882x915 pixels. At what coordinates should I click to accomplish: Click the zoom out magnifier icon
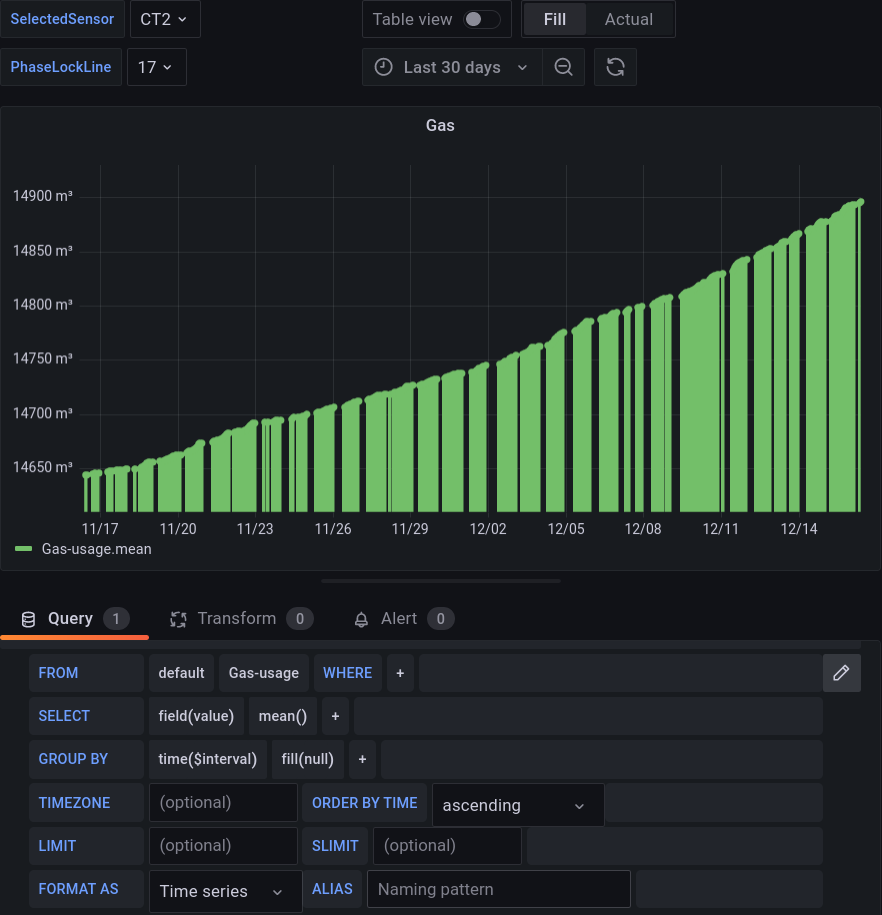(x=563, y=67)
